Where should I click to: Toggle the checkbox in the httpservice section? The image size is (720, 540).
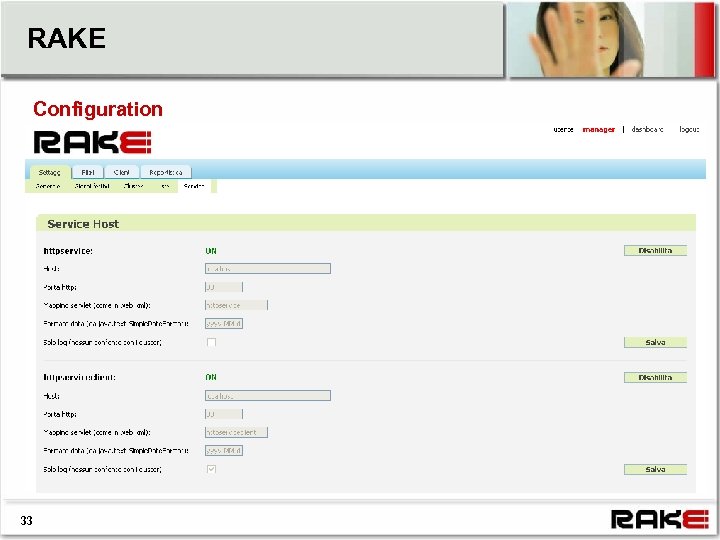coord(211,343)
